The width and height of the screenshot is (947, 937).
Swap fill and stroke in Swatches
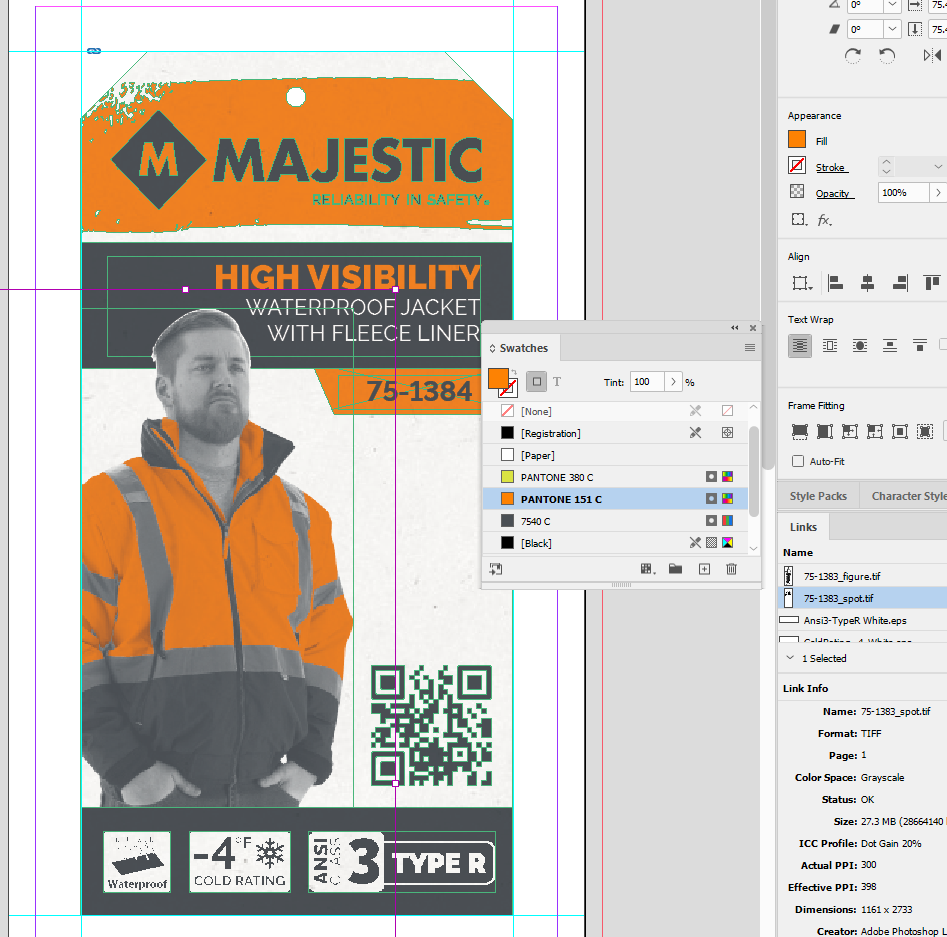(x=514, y=372)
